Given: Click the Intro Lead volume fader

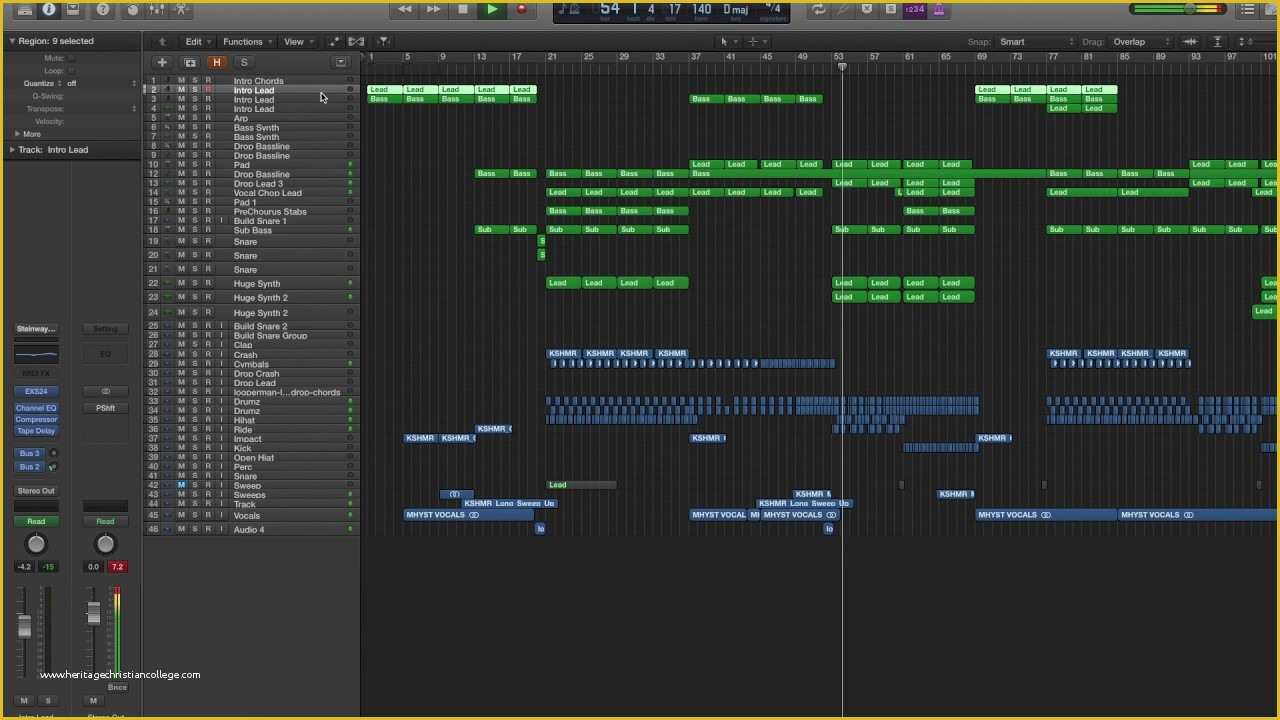Looking at the screenshot, I should point(25,626).
